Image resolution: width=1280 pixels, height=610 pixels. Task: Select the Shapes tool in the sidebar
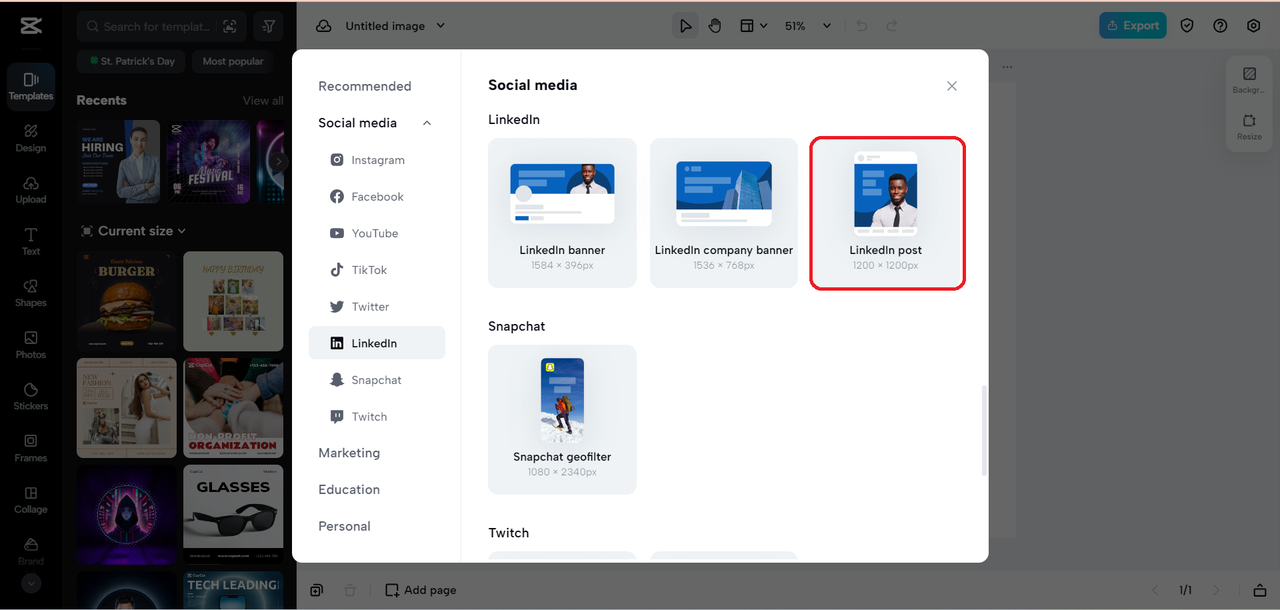(30, 293)
